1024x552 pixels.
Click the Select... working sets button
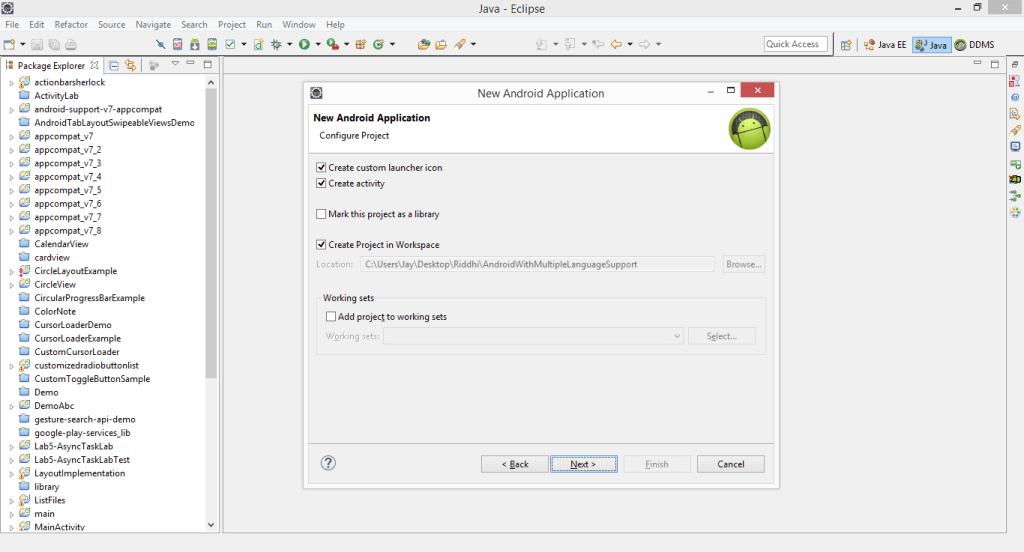[x=722, y=336]
